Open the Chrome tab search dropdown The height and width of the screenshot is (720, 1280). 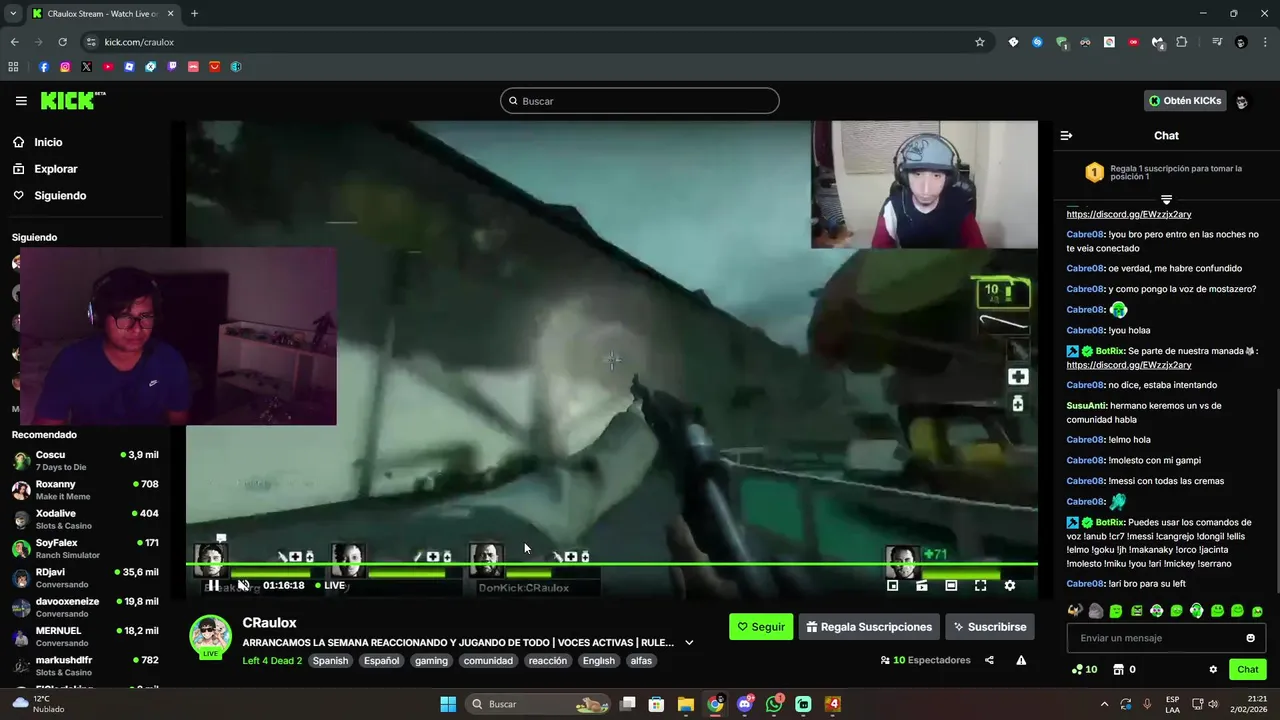(x=13, y=14)
